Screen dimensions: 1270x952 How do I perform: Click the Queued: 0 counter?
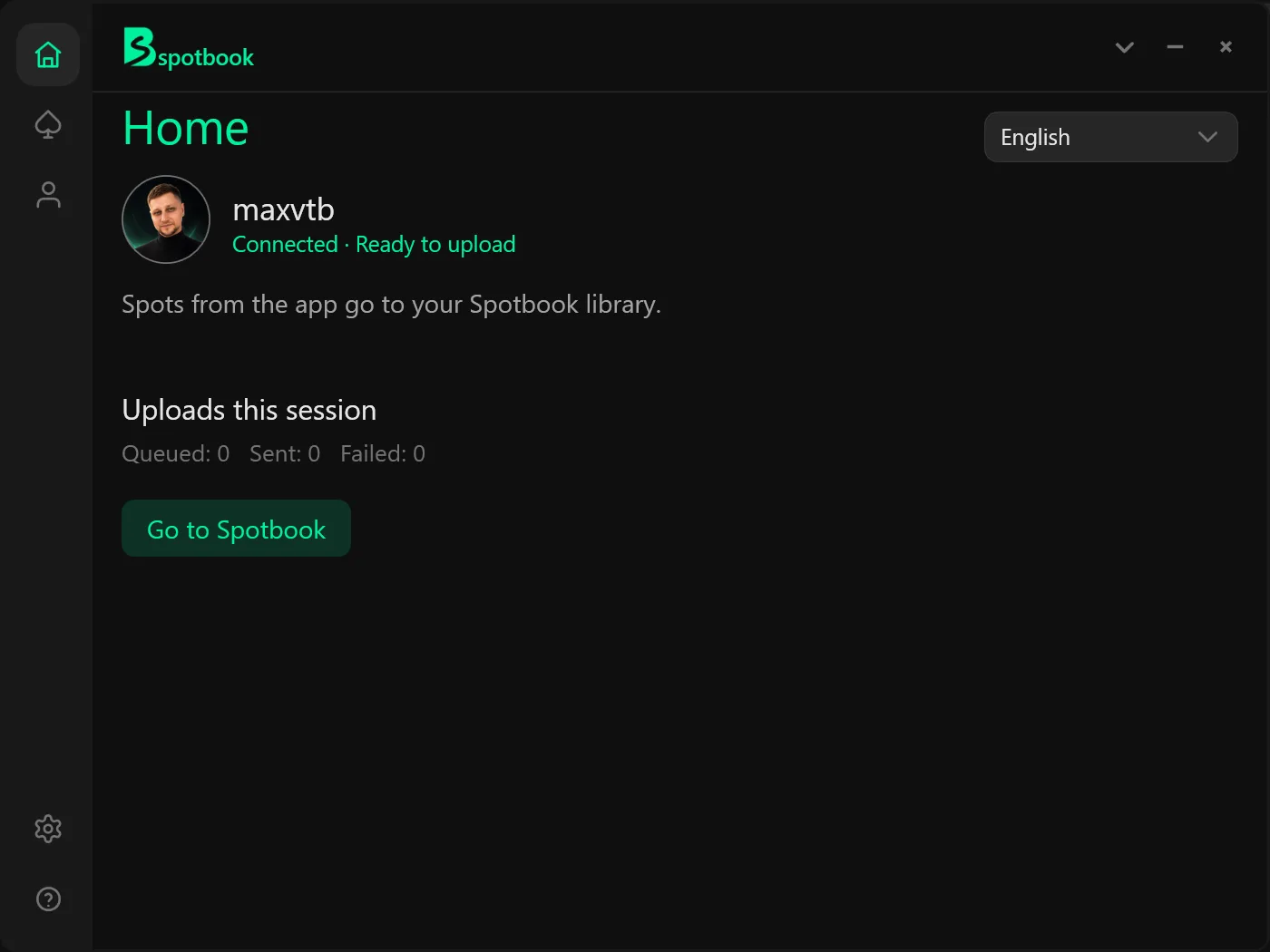pyautogui.click(x=175, y=453)
